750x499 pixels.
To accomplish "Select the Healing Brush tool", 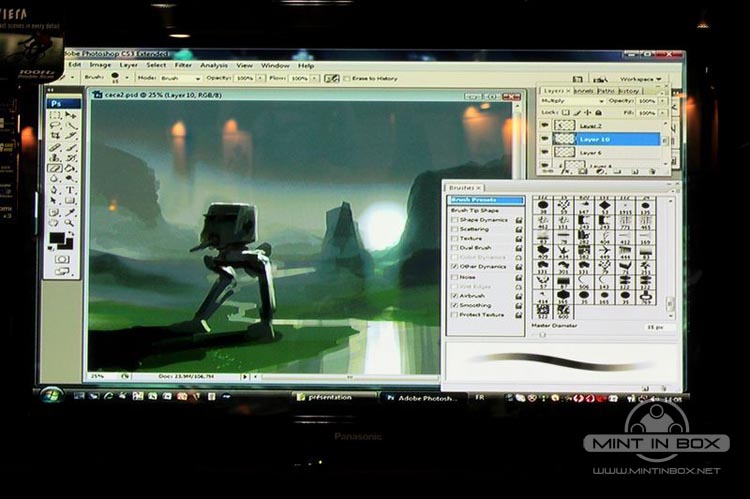I will coord(55,147).
